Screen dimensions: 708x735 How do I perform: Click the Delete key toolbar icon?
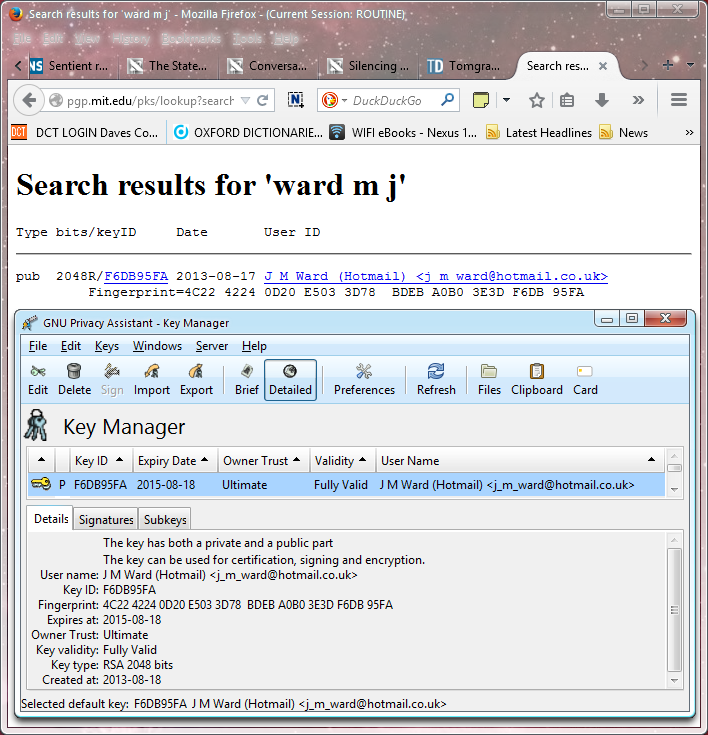coord(74,380)
